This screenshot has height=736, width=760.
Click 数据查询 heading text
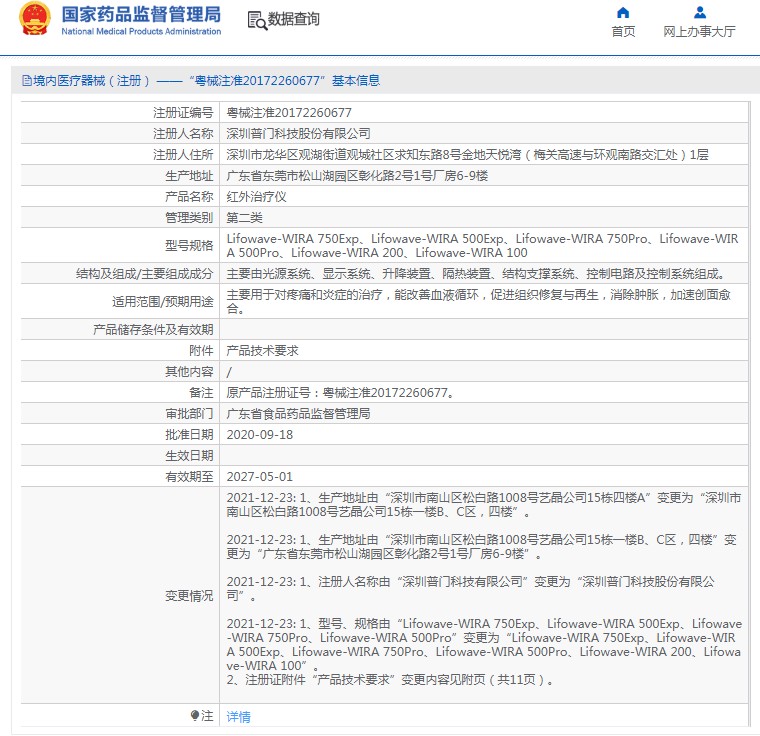(x=294, y=19)
